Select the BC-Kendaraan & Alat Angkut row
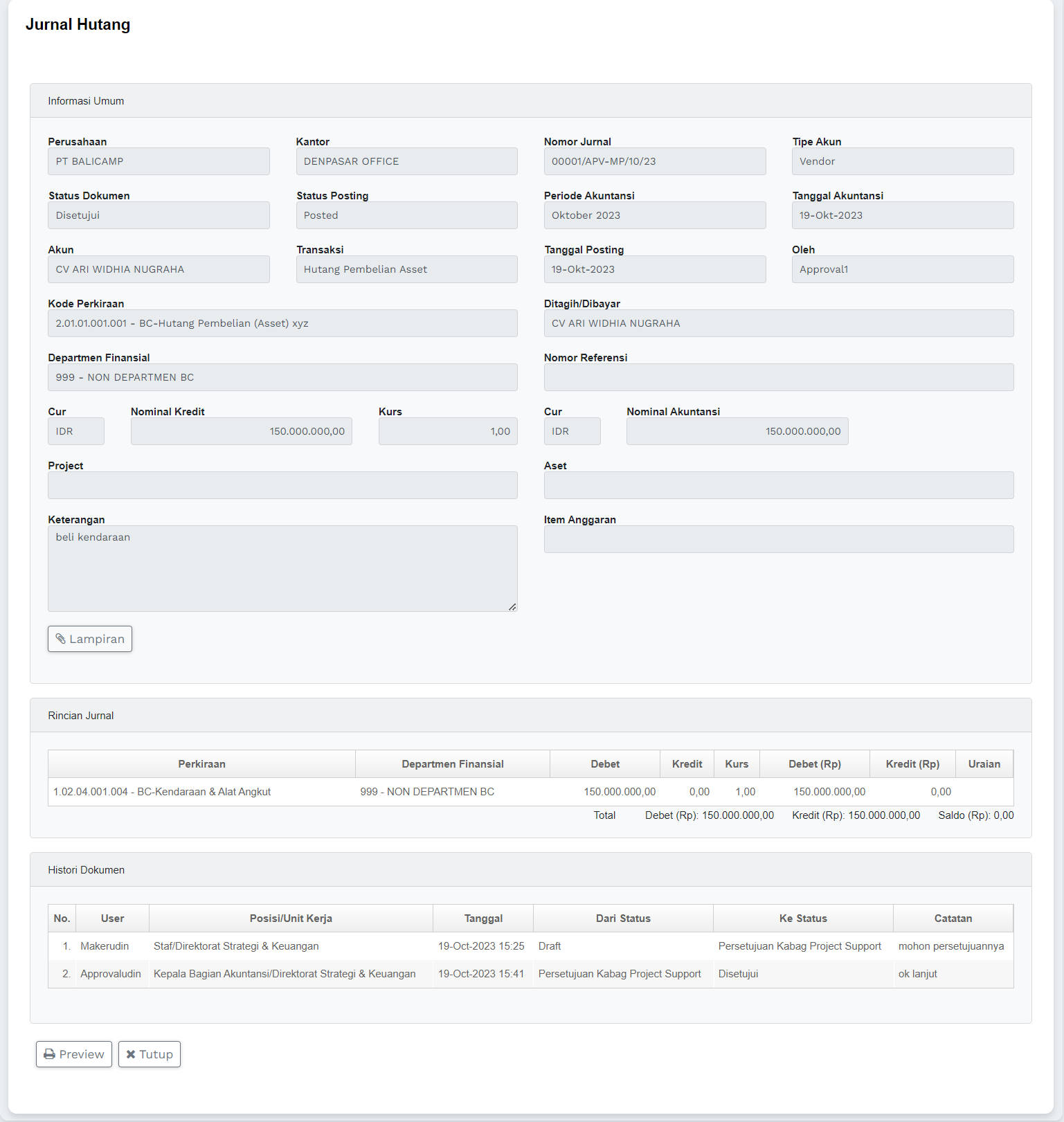The image size is (1064, 1122). pos(162,792)
